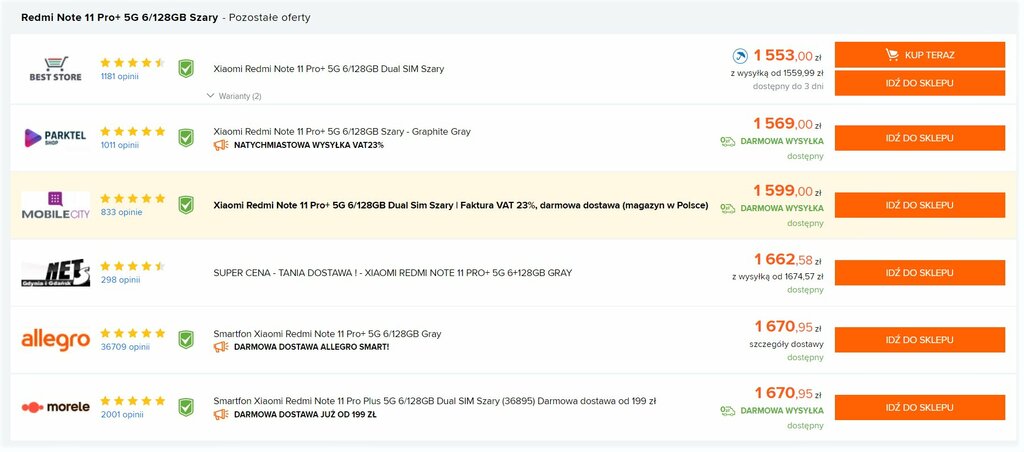Click DARMOWA WYSYŁKA text in Morele row
1024x452 pixels.
pos(782,411)
